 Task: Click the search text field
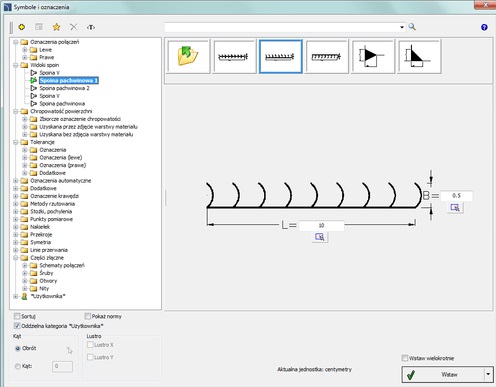click(282, 27)
